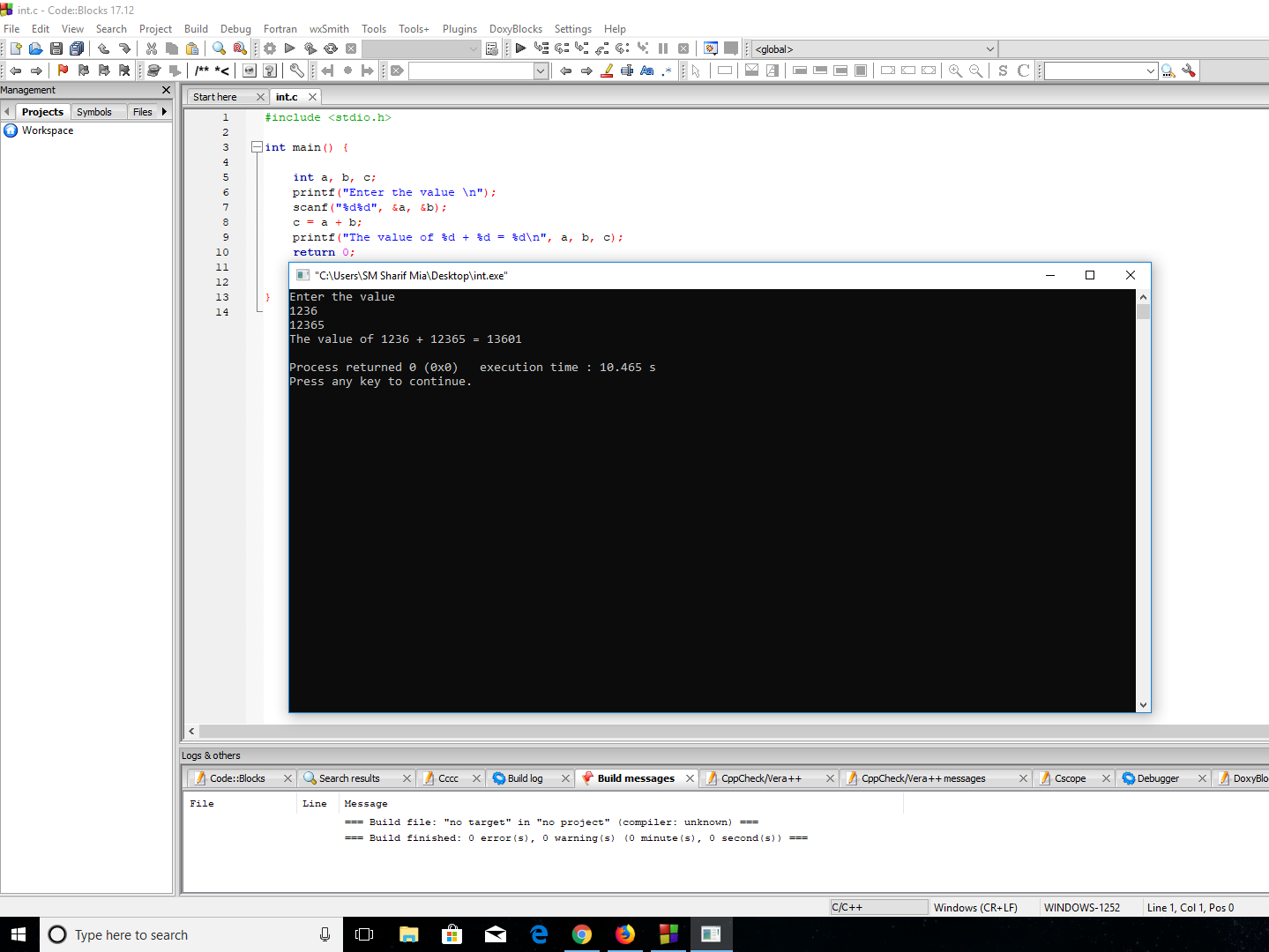Open find with the magnifier icon
The image size is (1269, 952).
(218, 48)
